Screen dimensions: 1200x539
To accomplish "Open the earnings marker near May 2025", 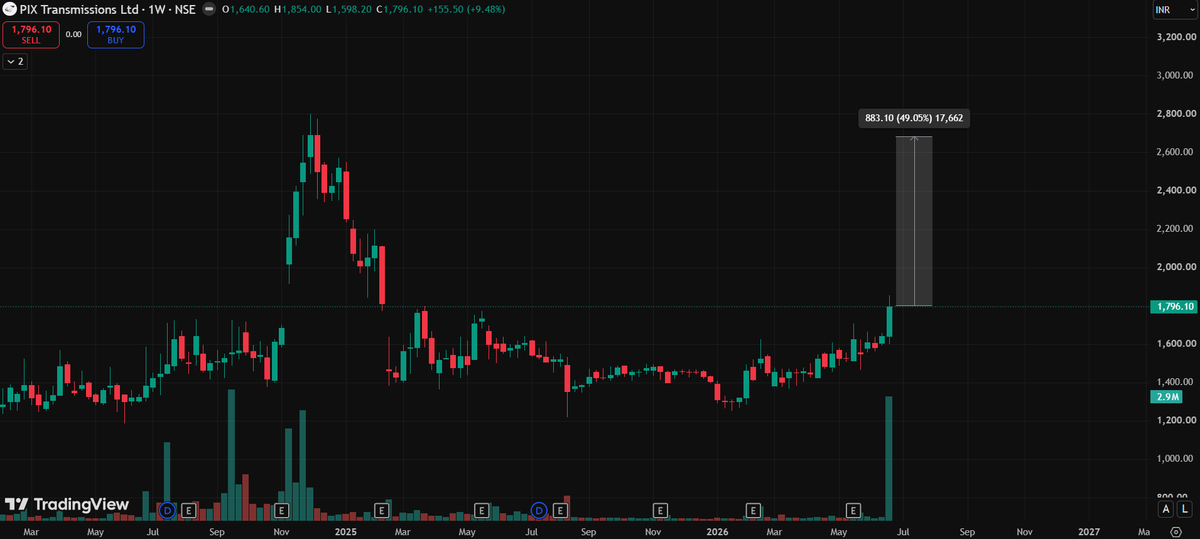I will (x=481, y=510).
